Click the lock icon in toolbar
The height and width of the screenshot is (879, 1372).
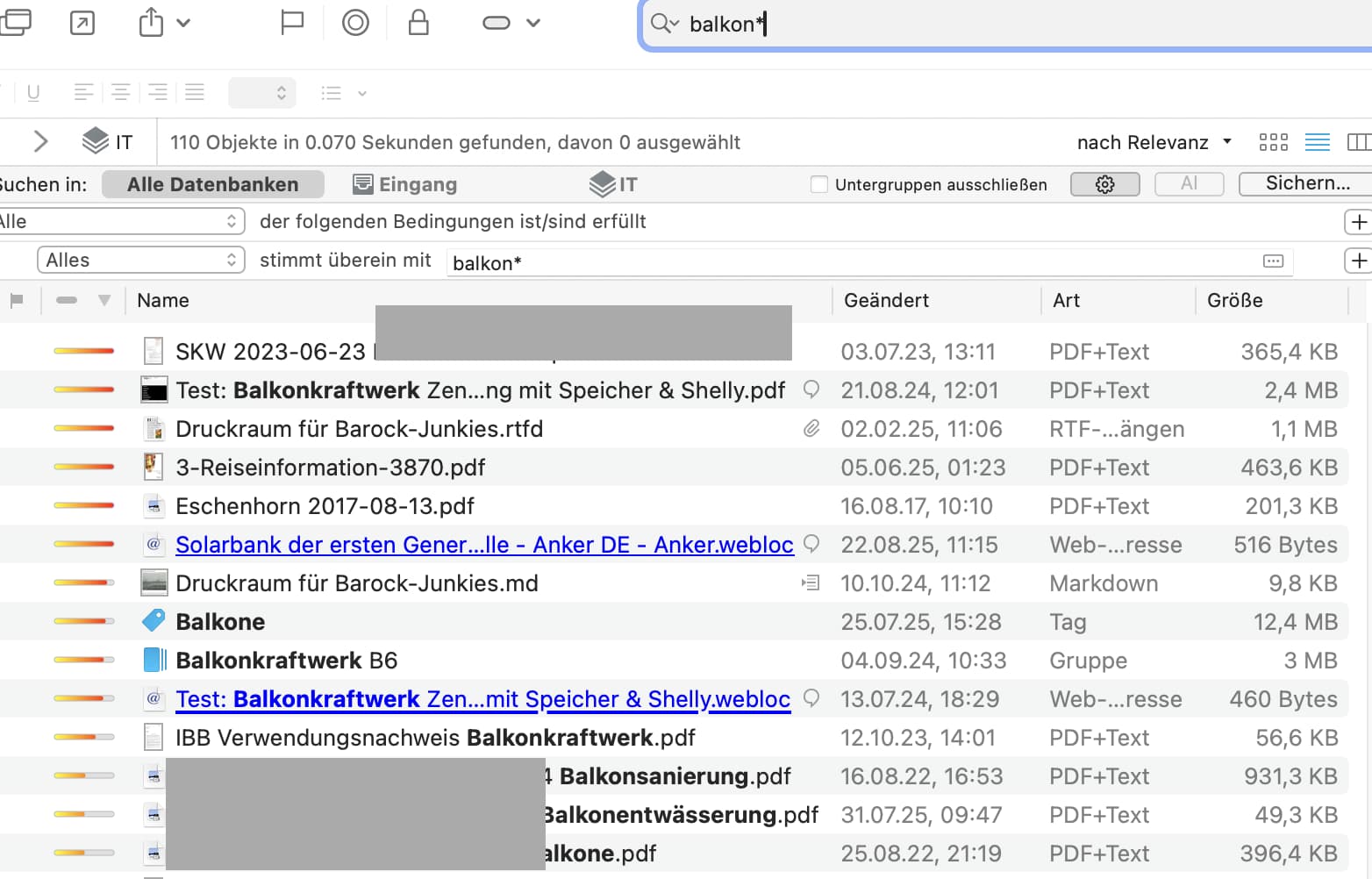coord(418,23)
